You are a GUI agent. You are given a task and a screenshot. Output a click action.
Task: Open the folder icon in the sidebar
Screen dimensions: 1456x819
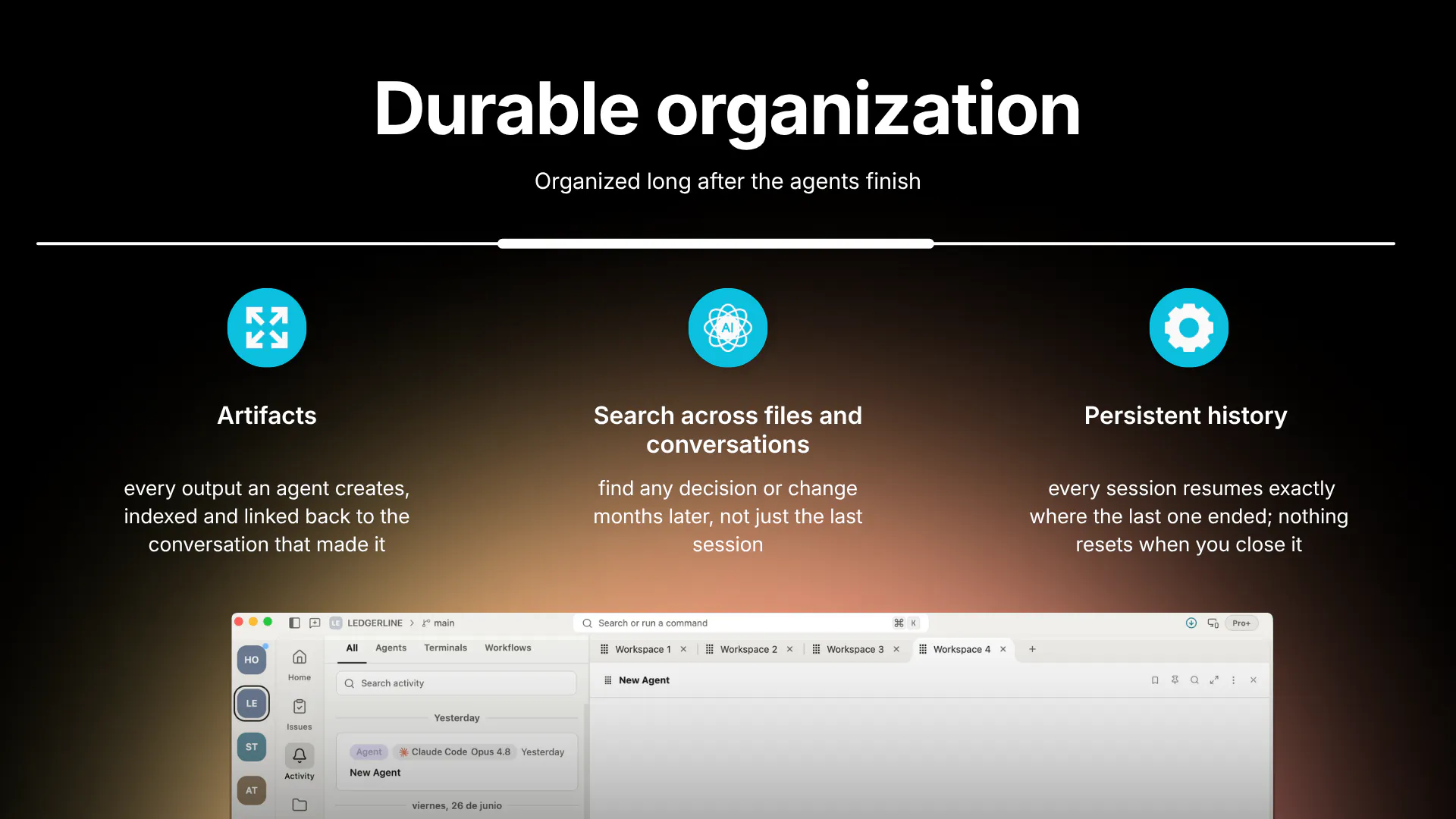[300, 805]
